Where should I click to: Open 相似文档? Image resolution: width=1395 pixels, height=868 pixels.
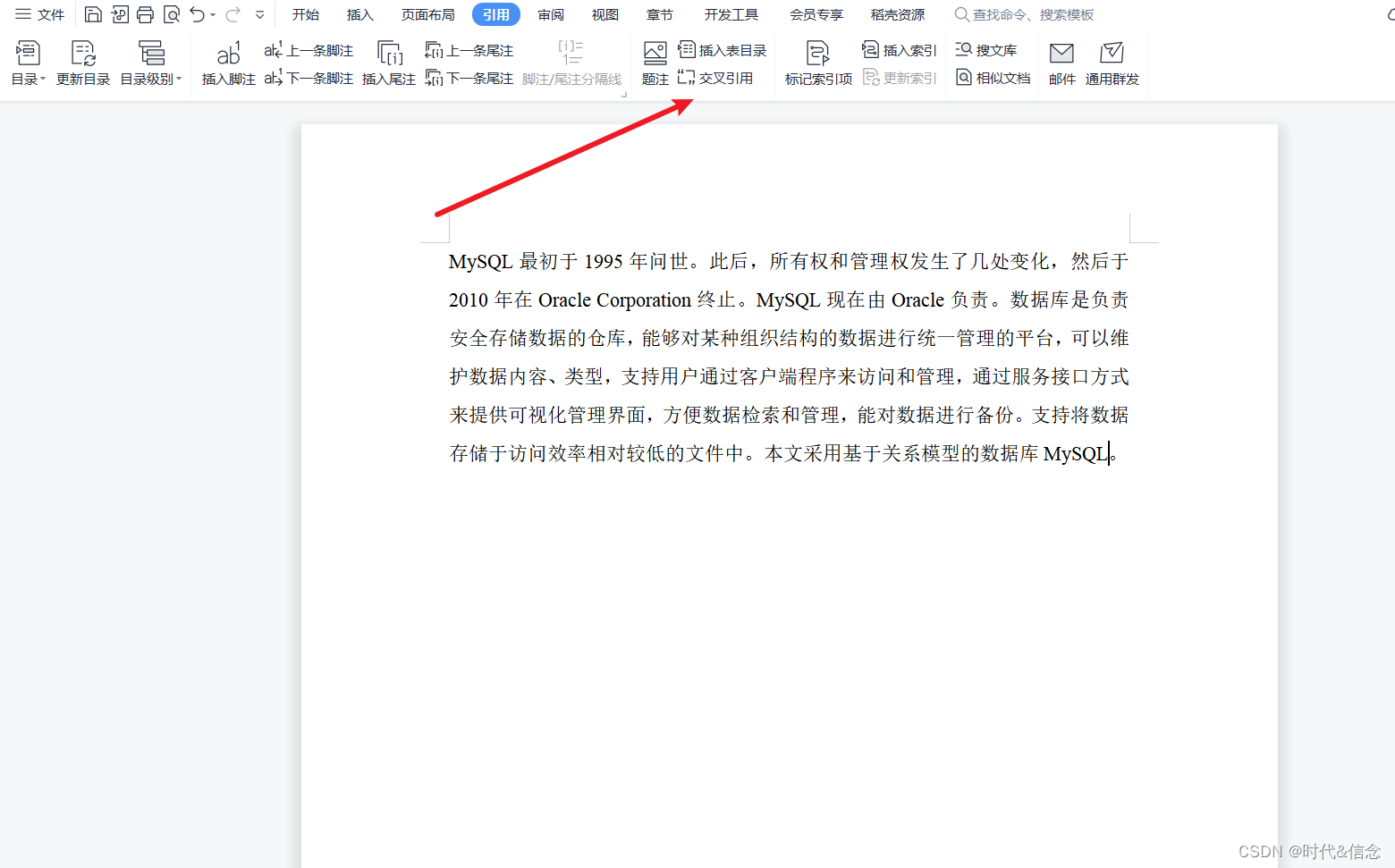993,78
